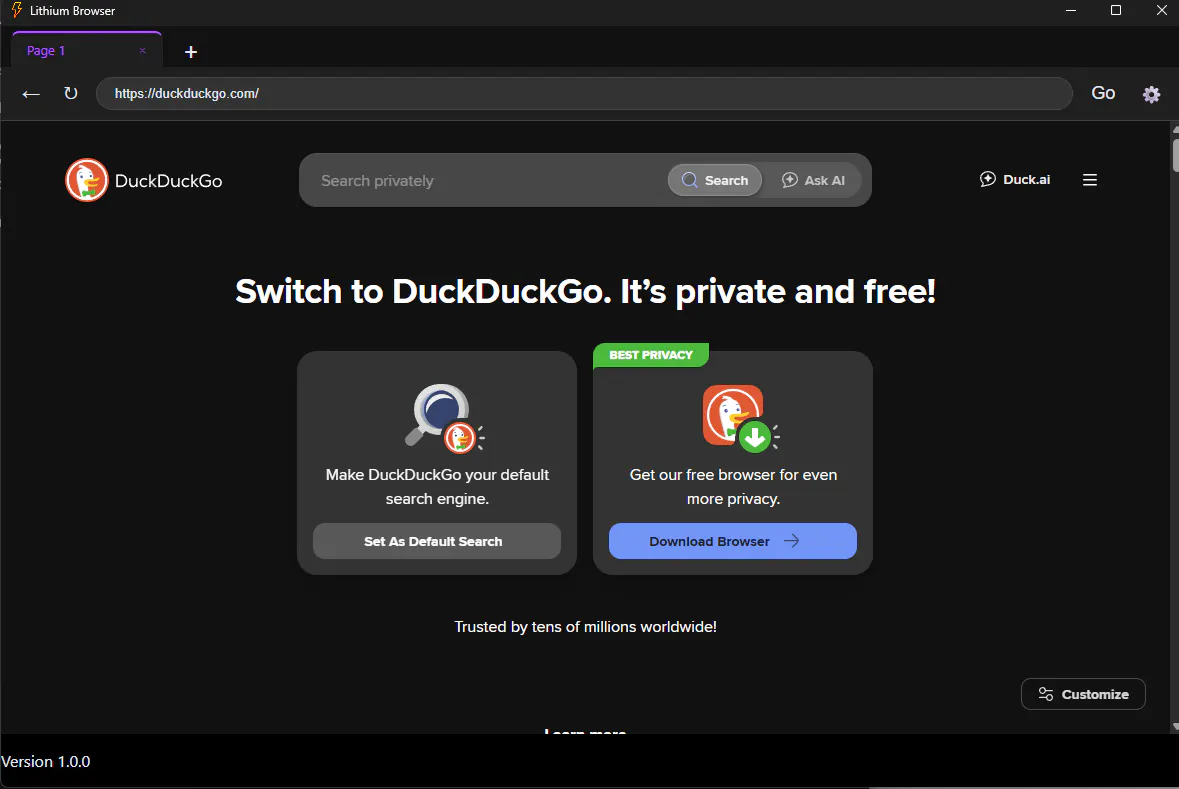
Task: Click the Version 1.0.0 status text
Action: pyautogui.click(x=46, y=762)
